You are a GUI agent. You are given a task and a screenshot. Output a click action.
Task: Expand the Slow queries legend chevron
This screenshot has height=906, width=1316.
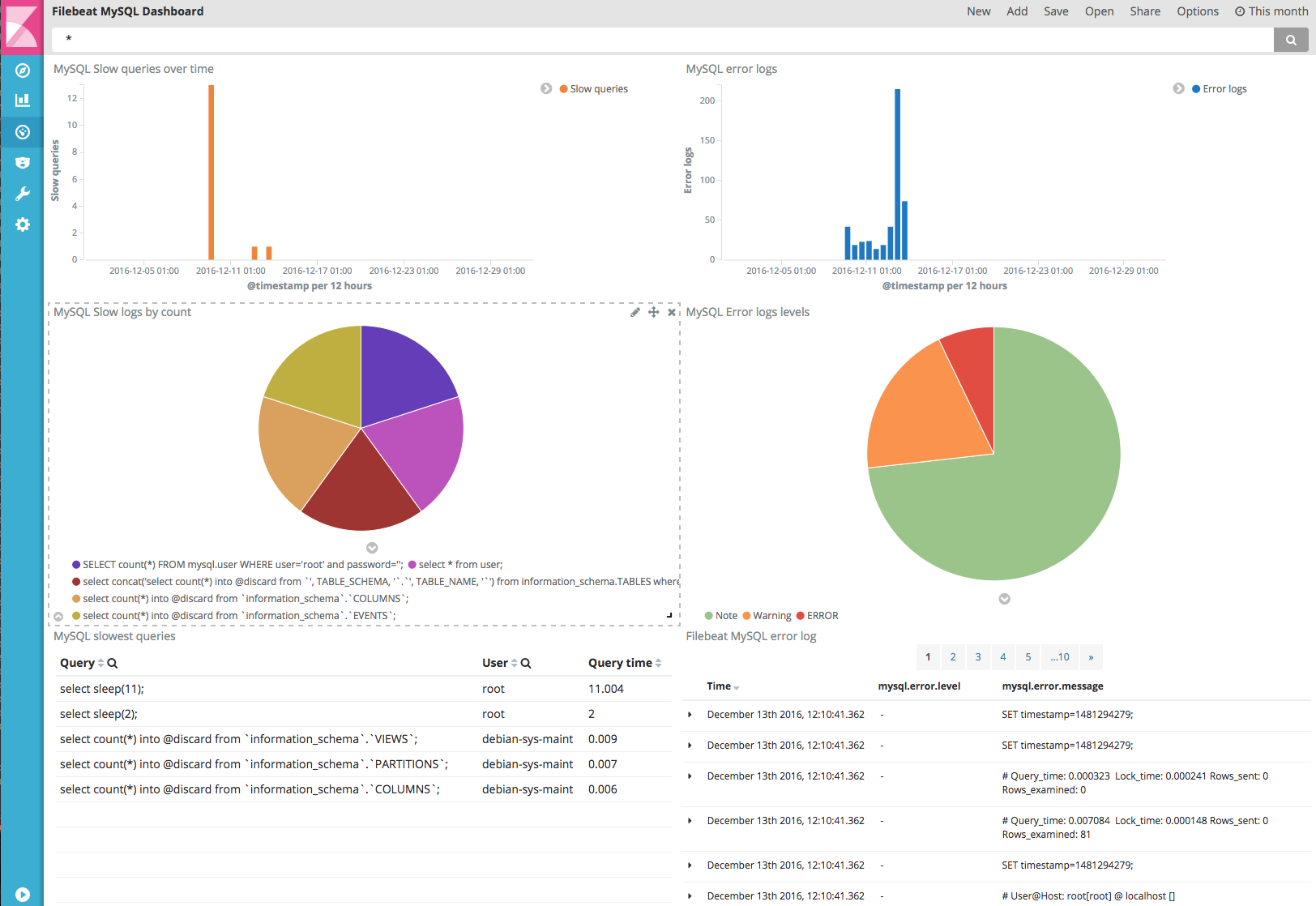click(x=546, y=88)
